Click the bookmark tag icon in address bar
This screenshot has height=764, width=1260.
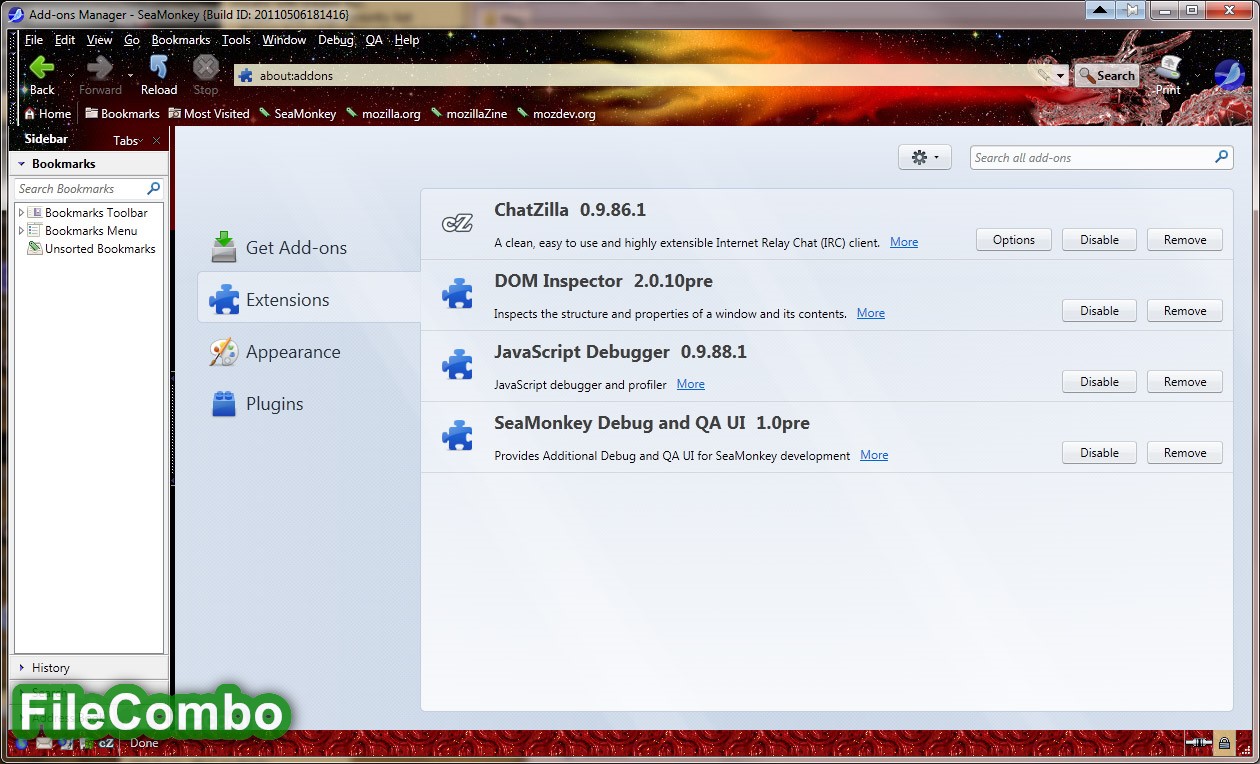(1045, 75)
